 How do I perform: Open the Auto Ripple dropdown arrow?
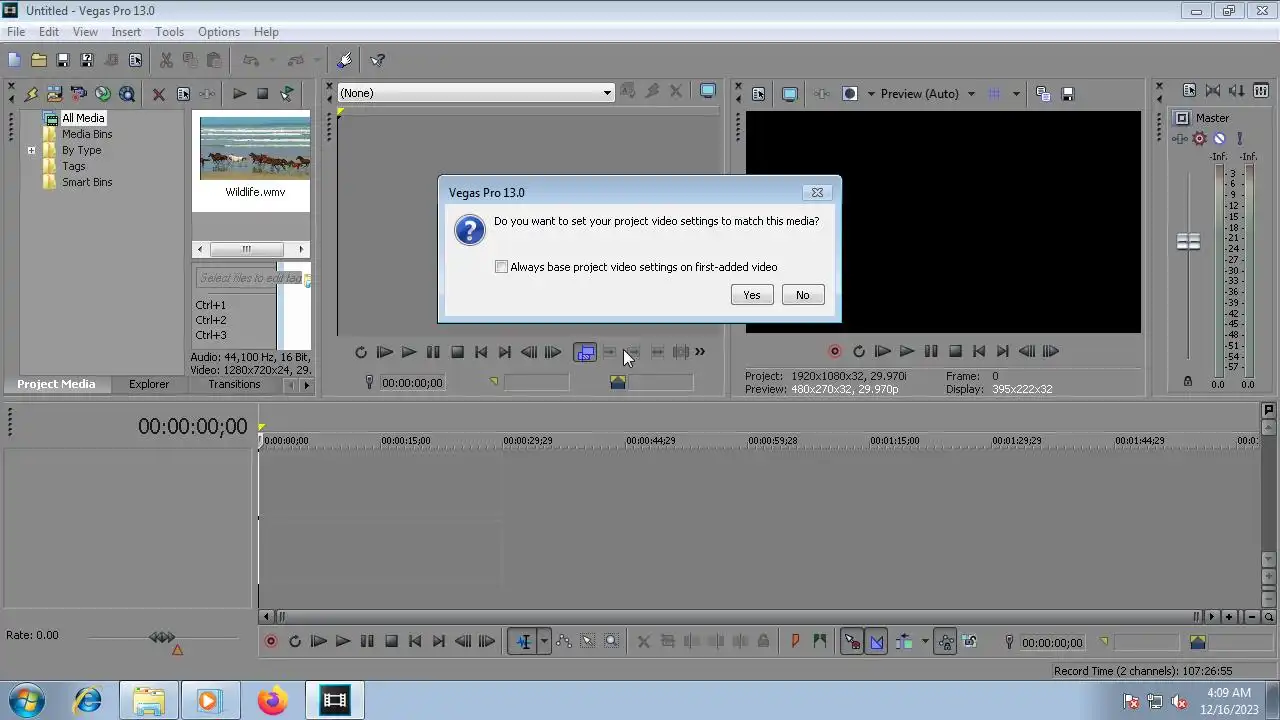click(925, 642)
